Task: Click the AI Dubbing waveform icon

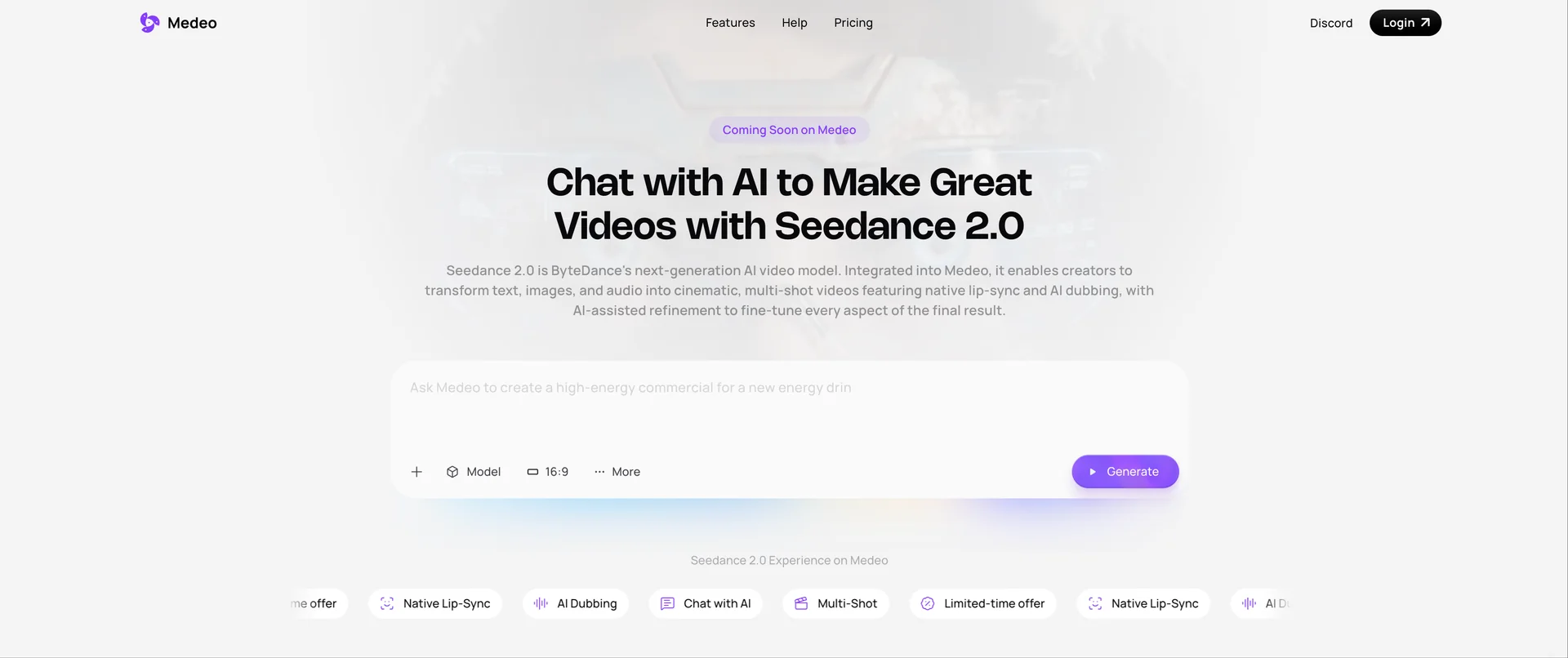Action: tap(541, 603)
